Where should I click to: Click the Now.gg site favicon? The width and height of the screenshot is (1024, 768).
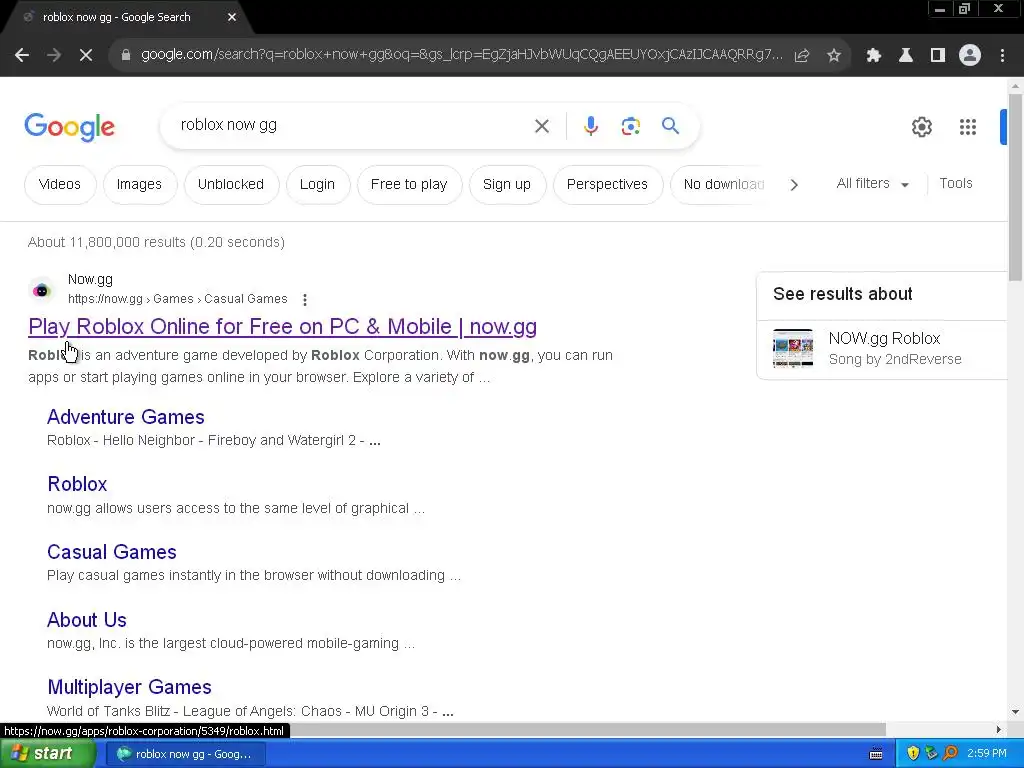tap(41, 290)
